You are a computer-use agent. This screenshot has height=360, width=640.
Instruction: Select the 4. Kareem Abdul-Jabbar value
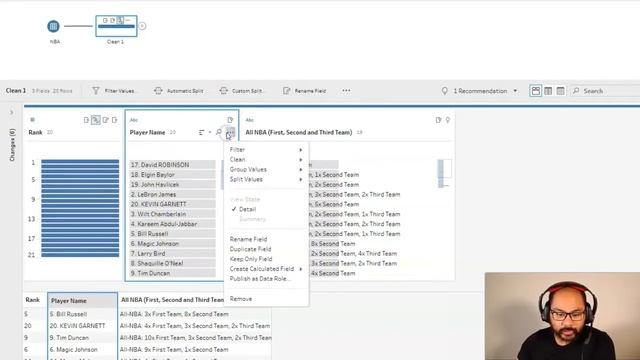click(172, 224)
